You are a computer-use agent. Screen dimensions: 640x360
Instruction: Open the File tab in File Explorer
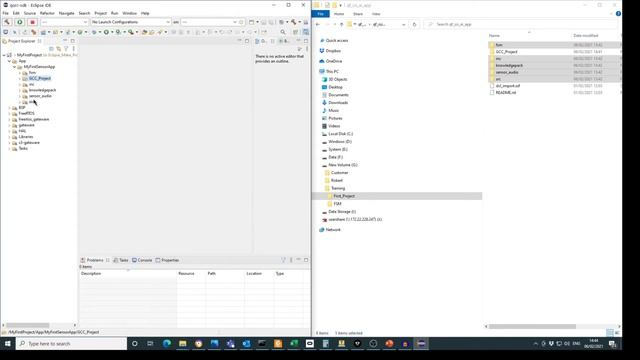click(320, 14)
